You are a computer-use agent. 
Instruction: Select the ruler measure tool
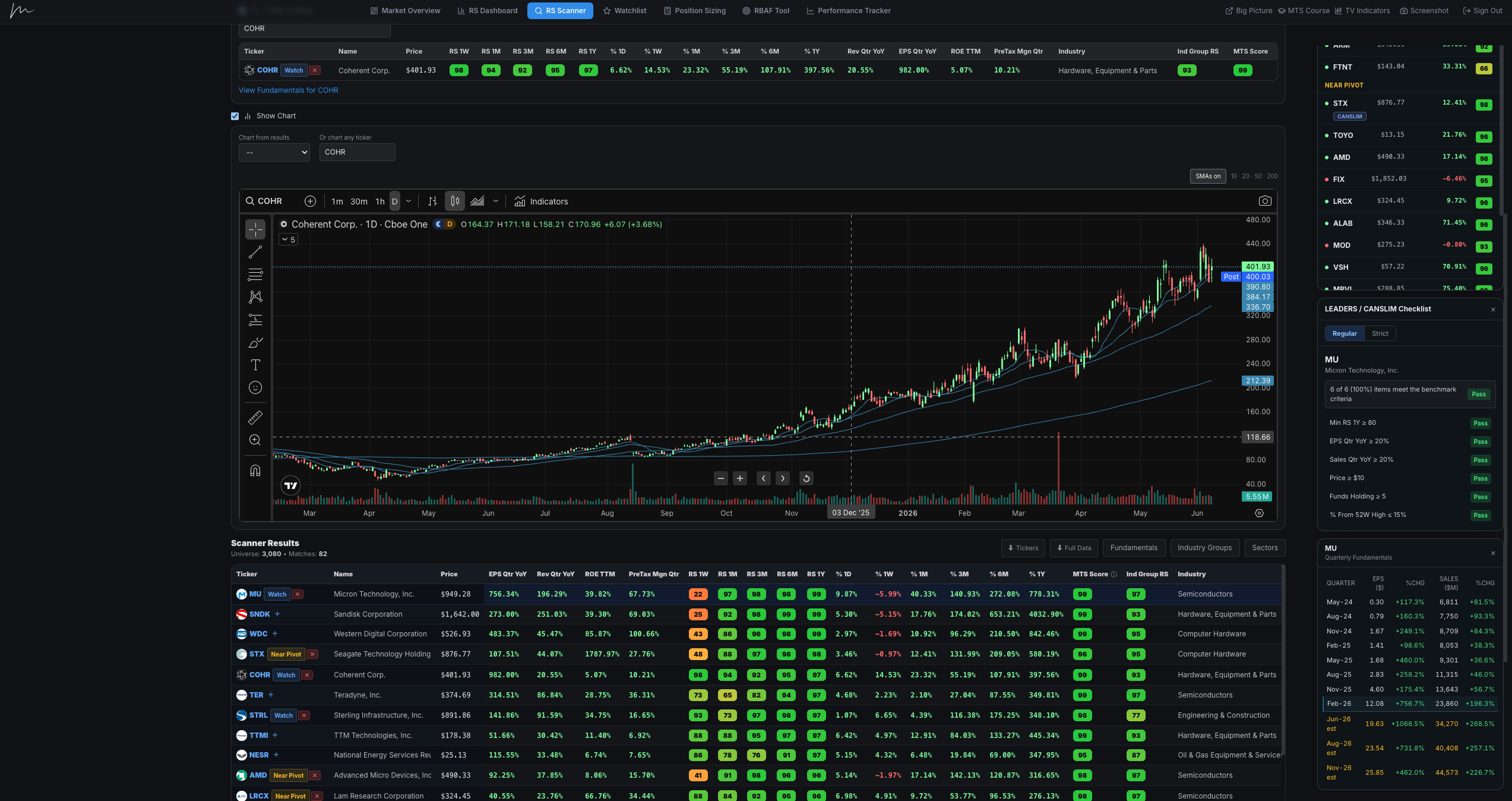click(x=255, y=417)
